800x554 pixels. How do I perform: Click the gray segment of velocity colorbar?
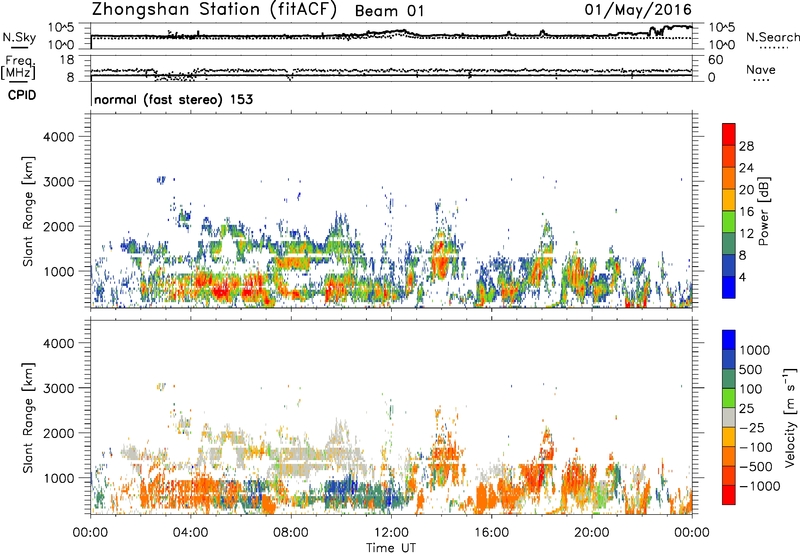pyautogui.click(x=729, y=417)
